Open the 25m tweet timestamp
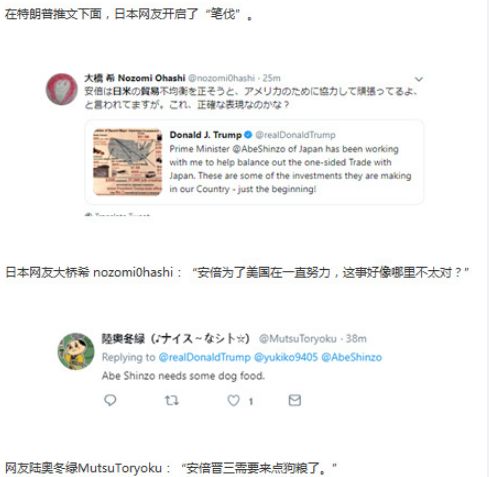Viewport: 489px width, 477px height. pos(271,78)
